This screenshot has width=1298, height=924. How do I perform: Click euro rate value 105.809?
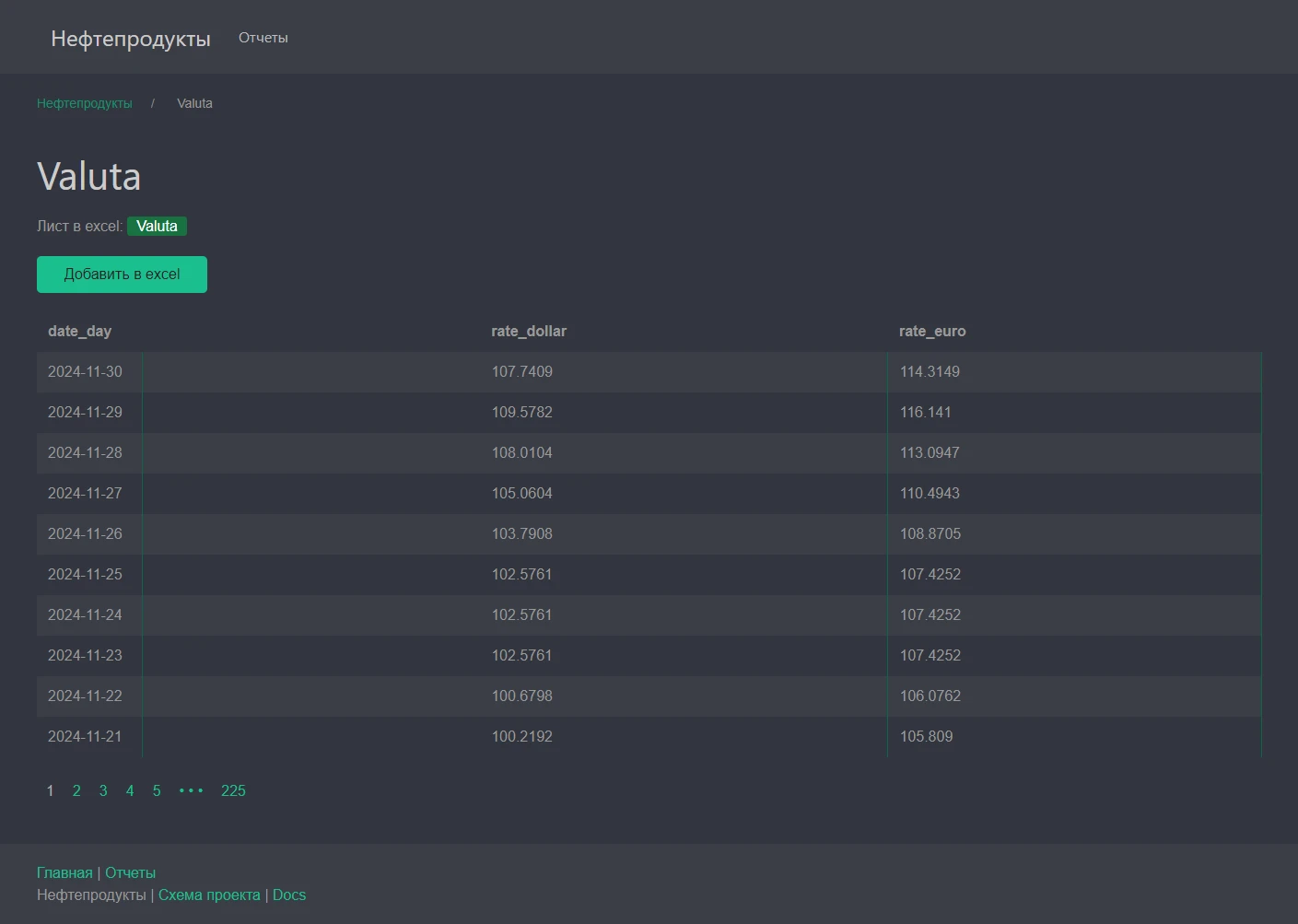coord(926,737)
